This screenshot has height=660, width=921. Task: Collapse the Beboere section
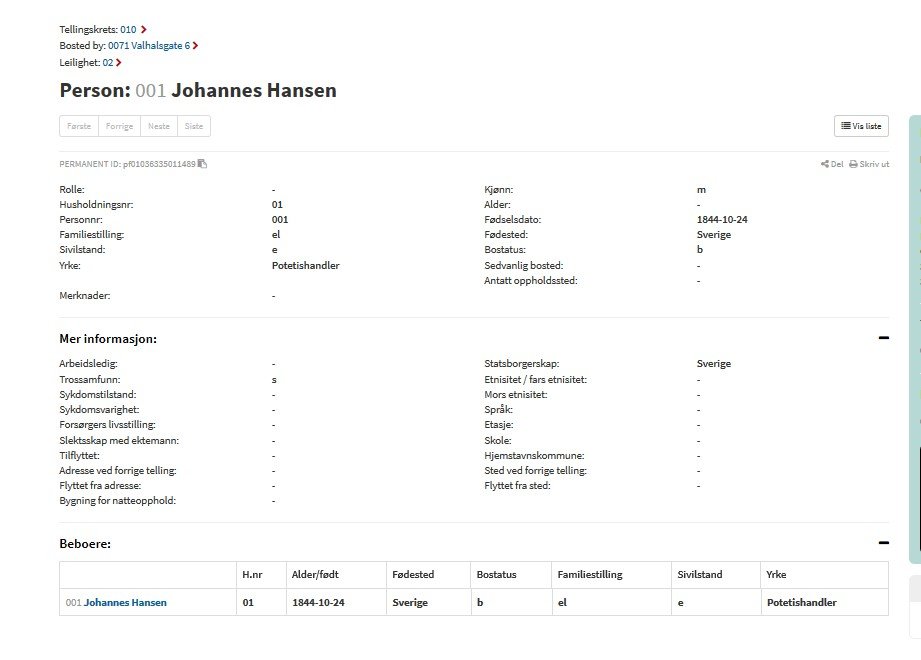click(883, 543)
